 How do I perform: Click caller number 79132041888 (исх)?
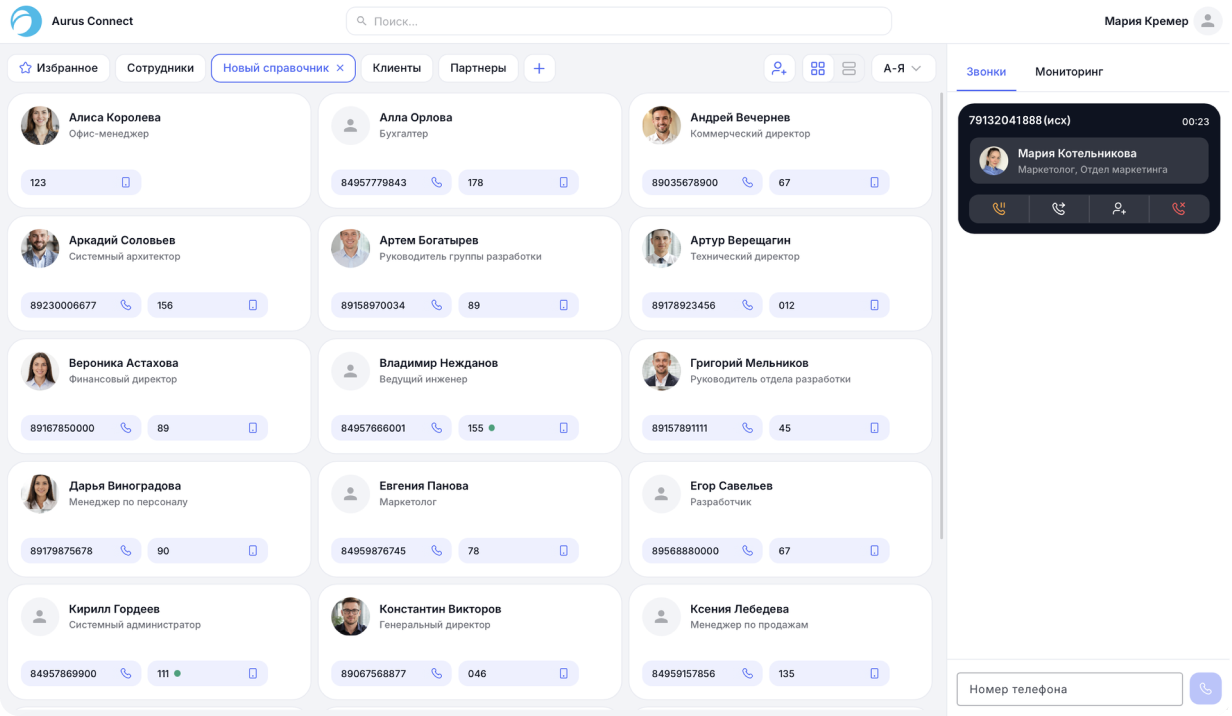[x=1019, y=121]
